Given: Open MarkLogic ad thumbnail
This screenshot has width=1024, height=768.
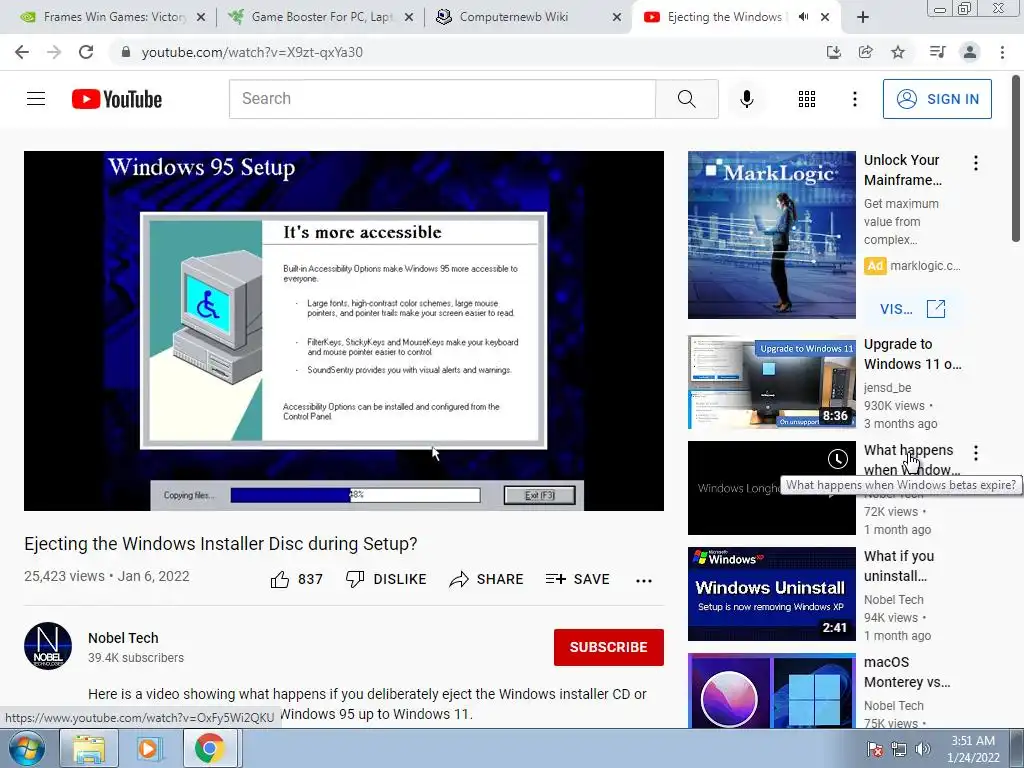Looking at the screenshot, I should (x=771, y=235).
